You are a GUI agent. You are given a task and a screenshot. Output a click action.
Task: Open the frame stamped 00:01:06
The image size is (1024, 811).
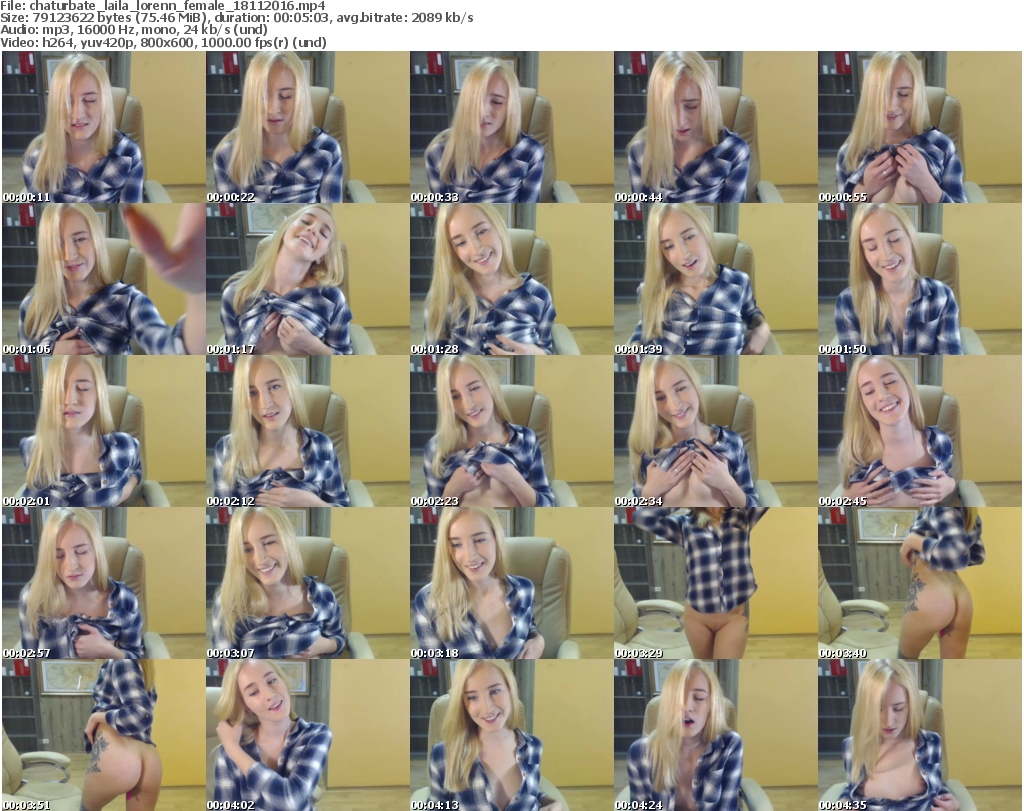(x=104, y=279)
